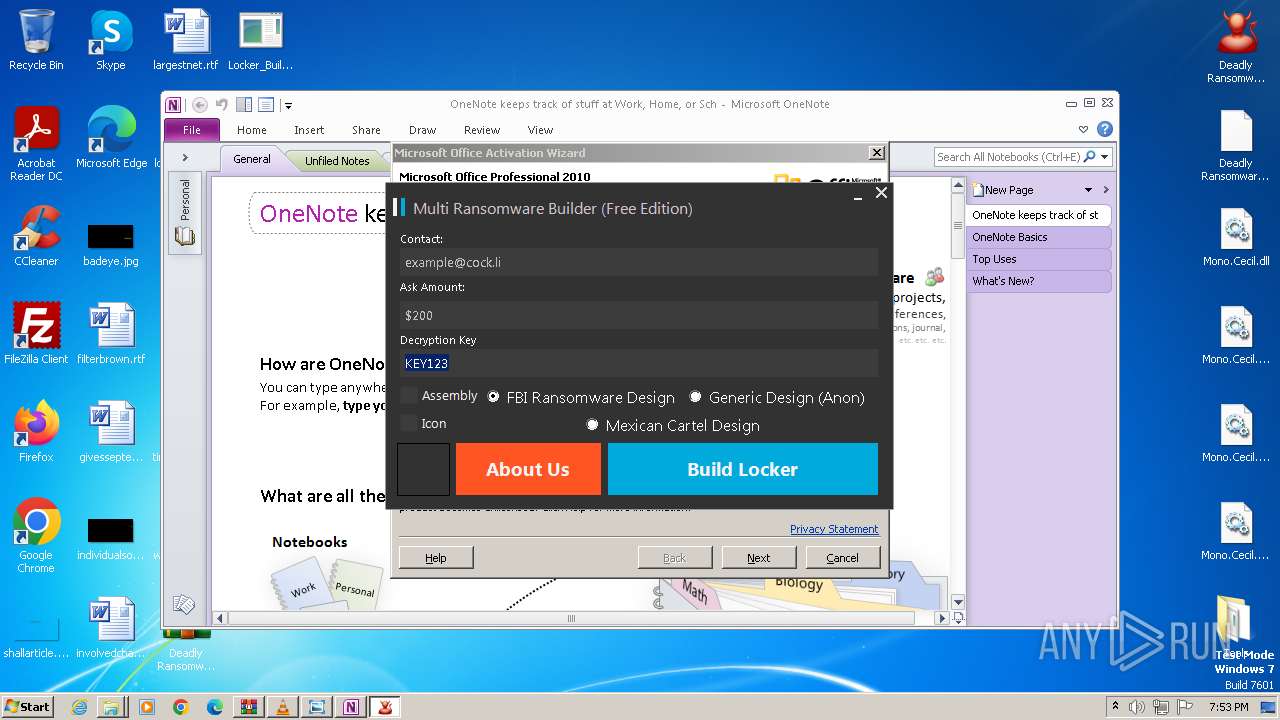The height and width of the screenshot is (720, 1280).
Task: Click the dark icon preview box
Action: click(423, 470)
